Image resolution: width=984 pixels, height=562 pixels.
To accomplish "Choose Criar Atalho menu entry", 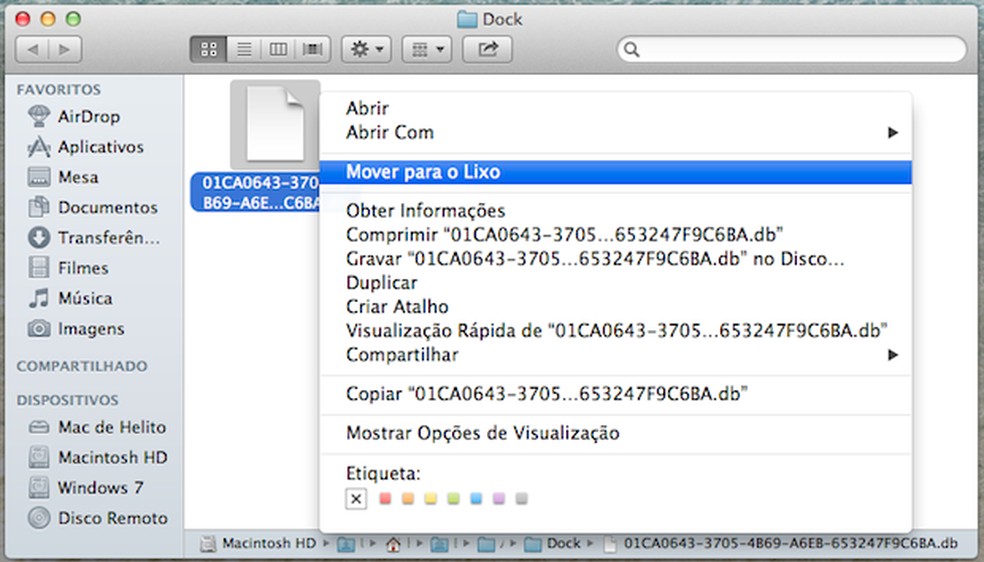I will click(616, 307).
